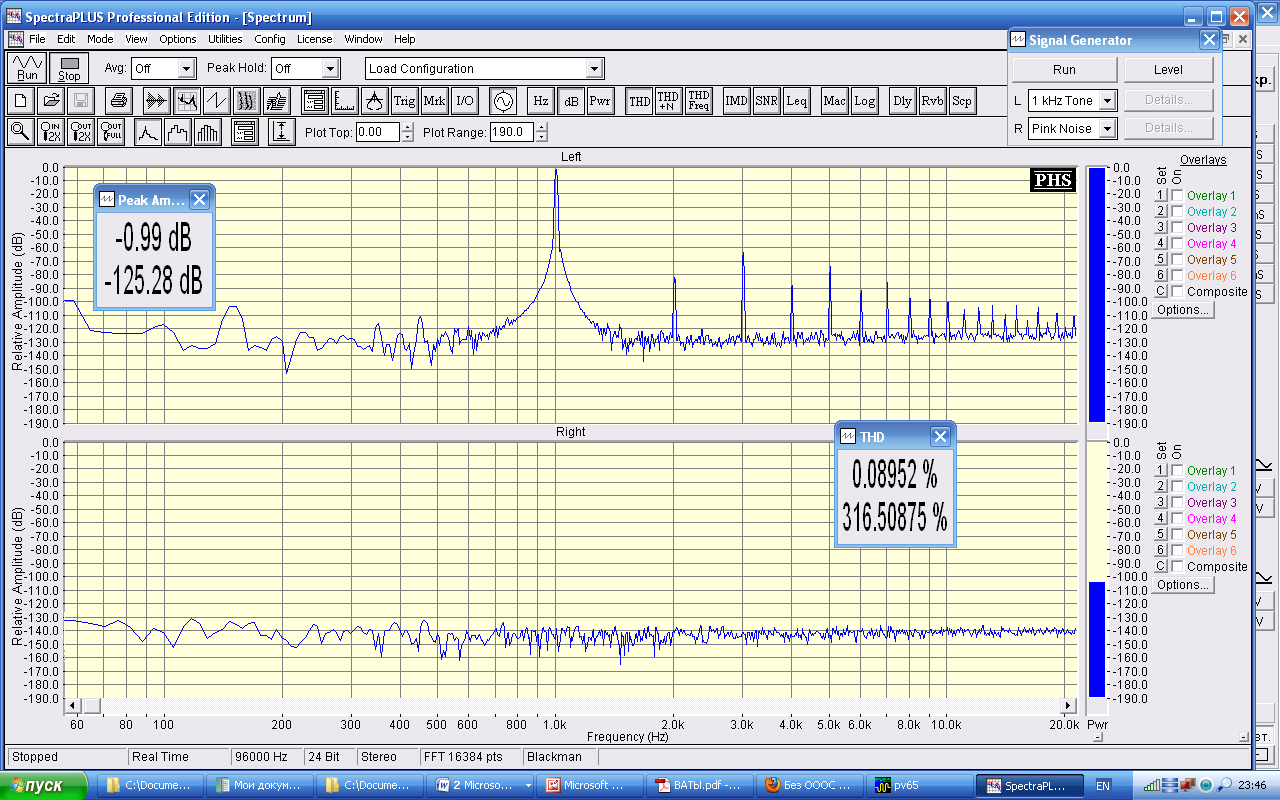
Task: Click the Zoom Out Full icon
Action: coord(111,132)
